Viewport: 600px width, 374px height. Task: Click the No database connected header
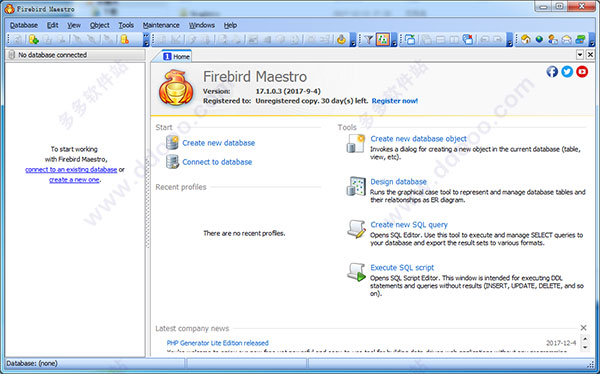coord(75,55)
